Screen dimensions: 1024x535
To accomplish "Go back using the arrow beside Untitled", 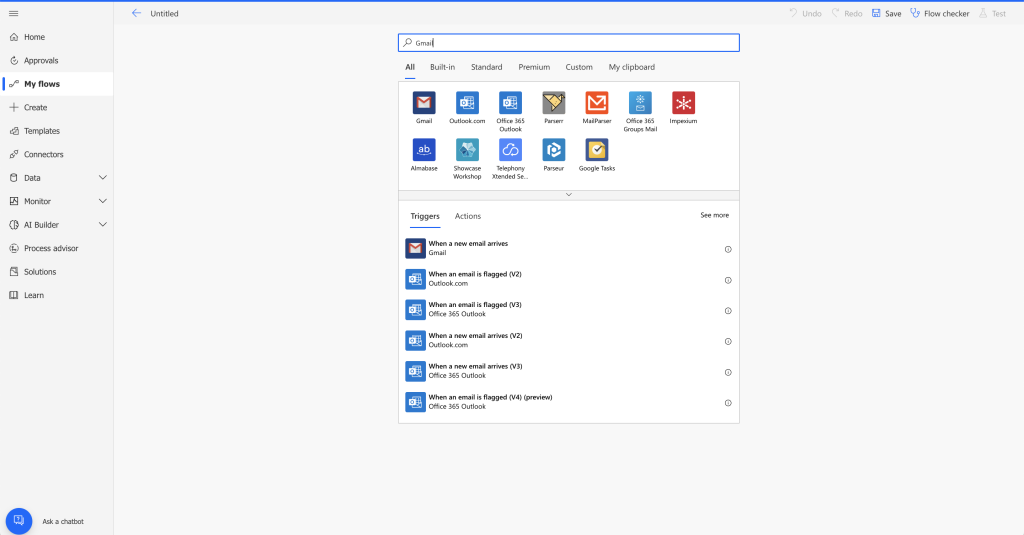I will point(136,13).
